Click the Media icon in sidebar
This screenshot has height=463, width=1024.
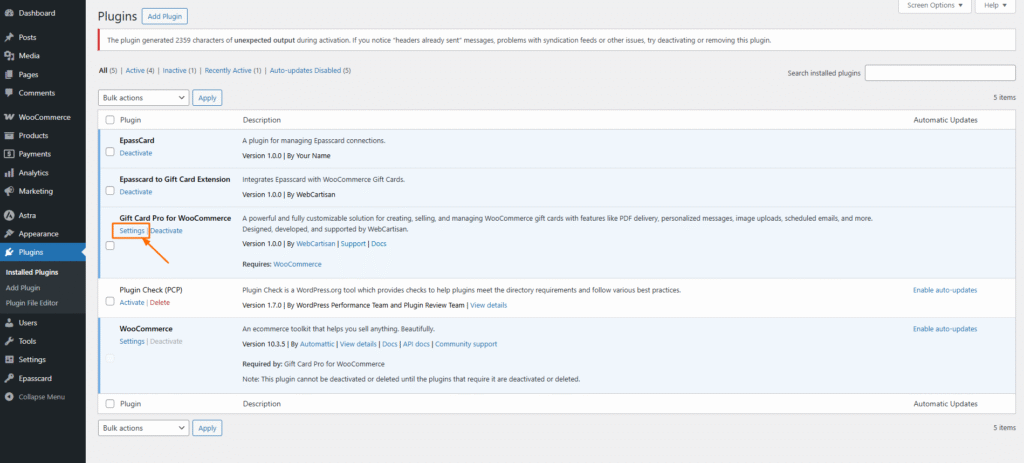(x=8, y=56)
